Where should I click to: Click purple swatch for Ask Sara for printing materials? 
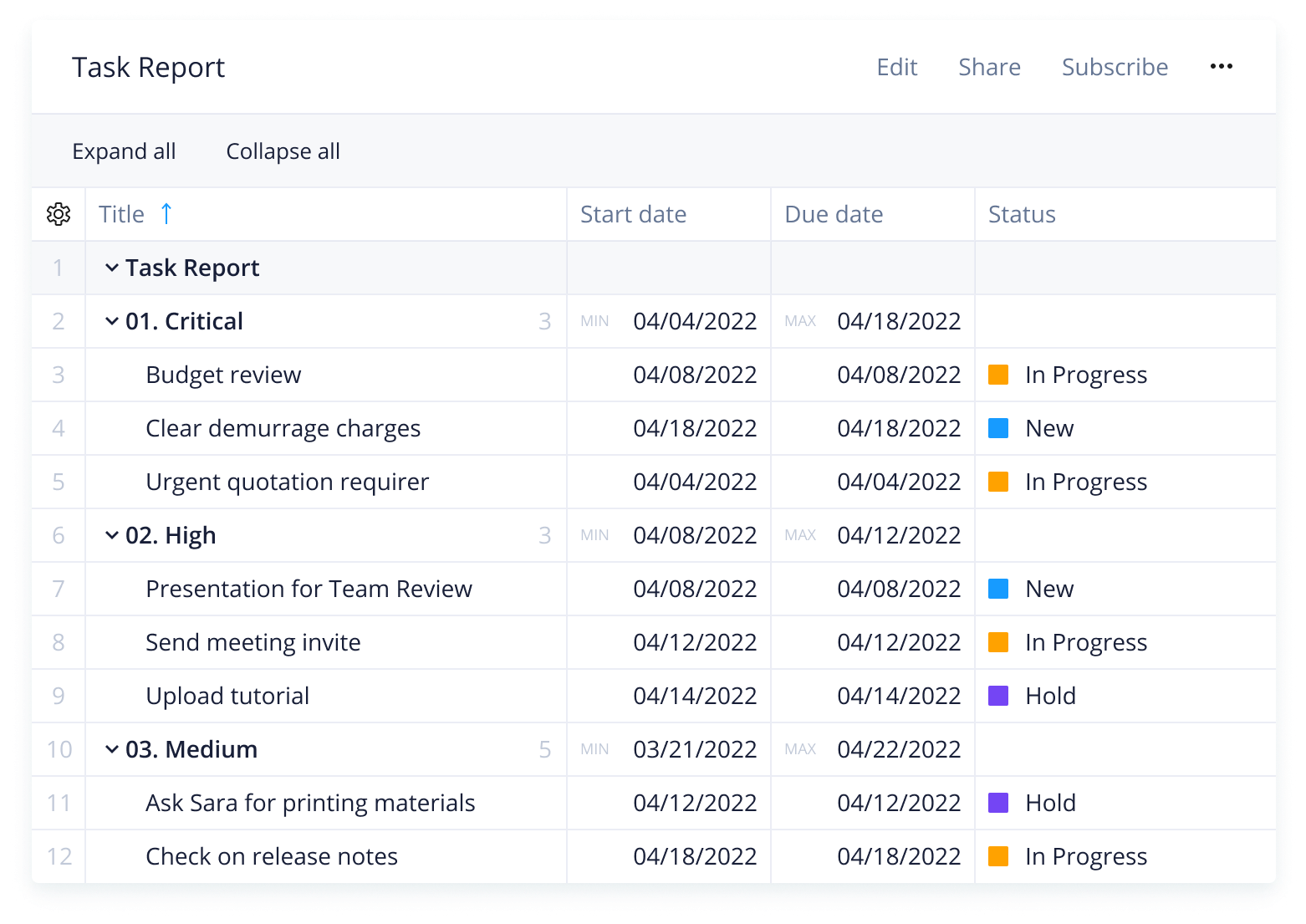pos(998,803)
